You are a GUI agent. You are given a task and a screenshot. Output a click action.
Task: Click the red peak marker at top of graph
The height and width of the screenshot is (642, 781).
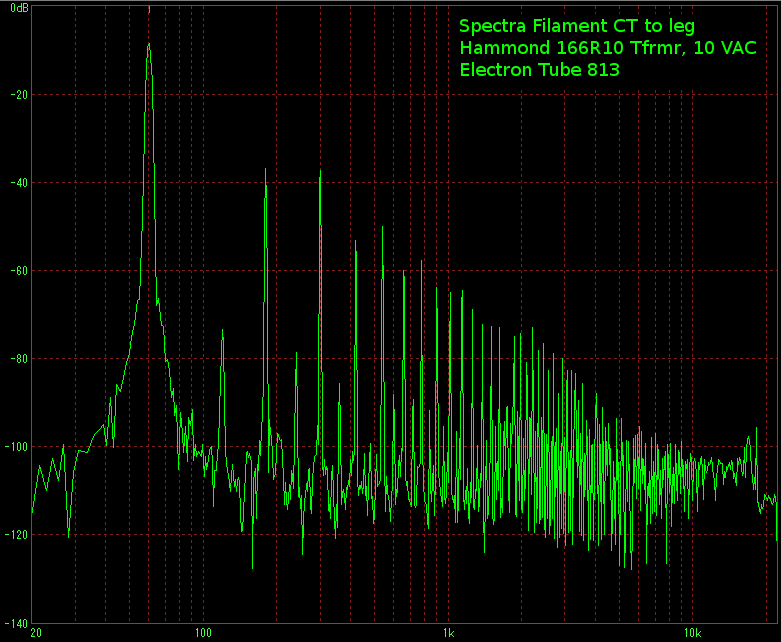[149, 9]
